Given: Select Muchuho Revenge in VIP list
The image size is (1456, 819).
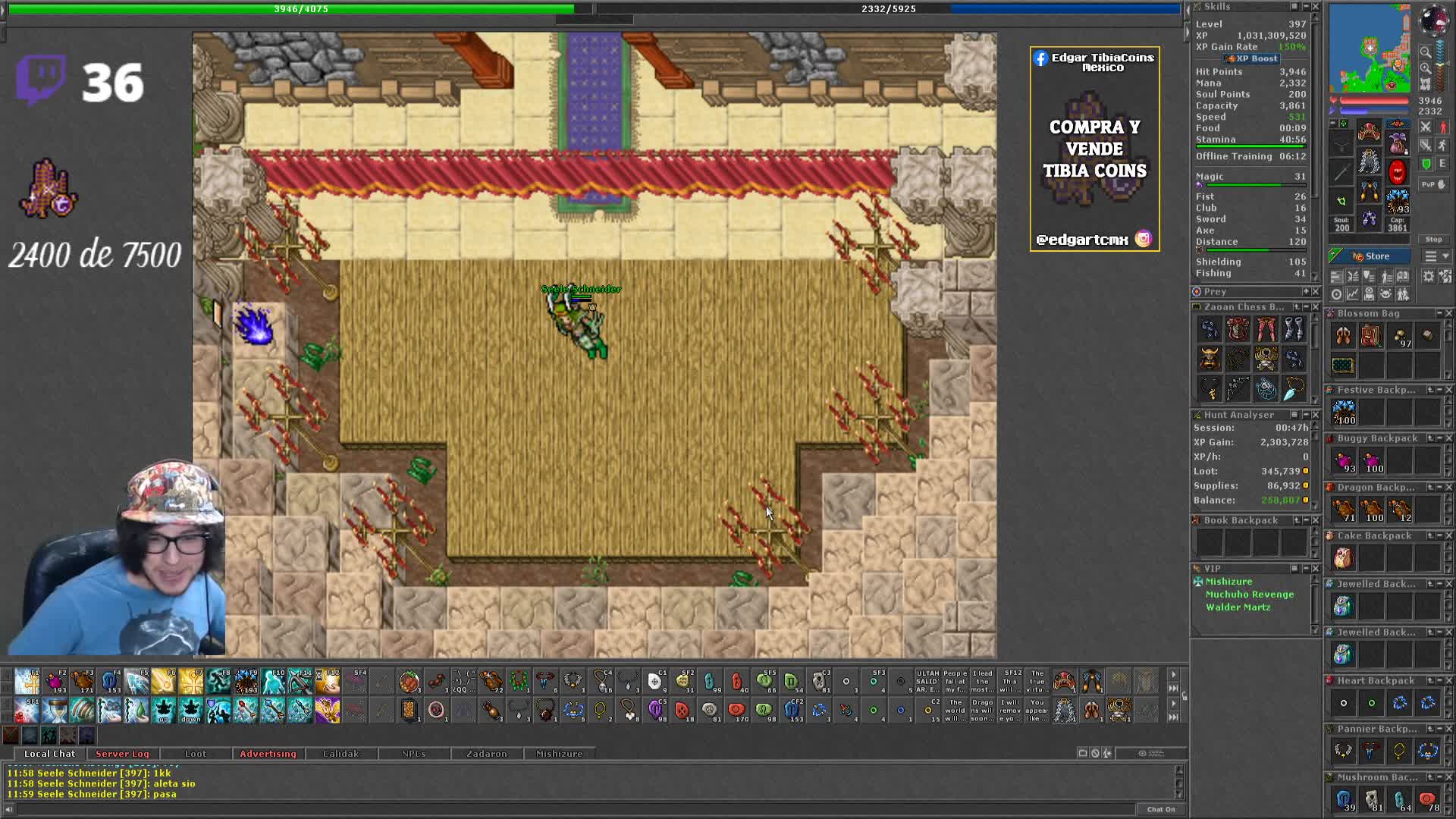Looking at the screenshot, I should tap(1250, 595).
